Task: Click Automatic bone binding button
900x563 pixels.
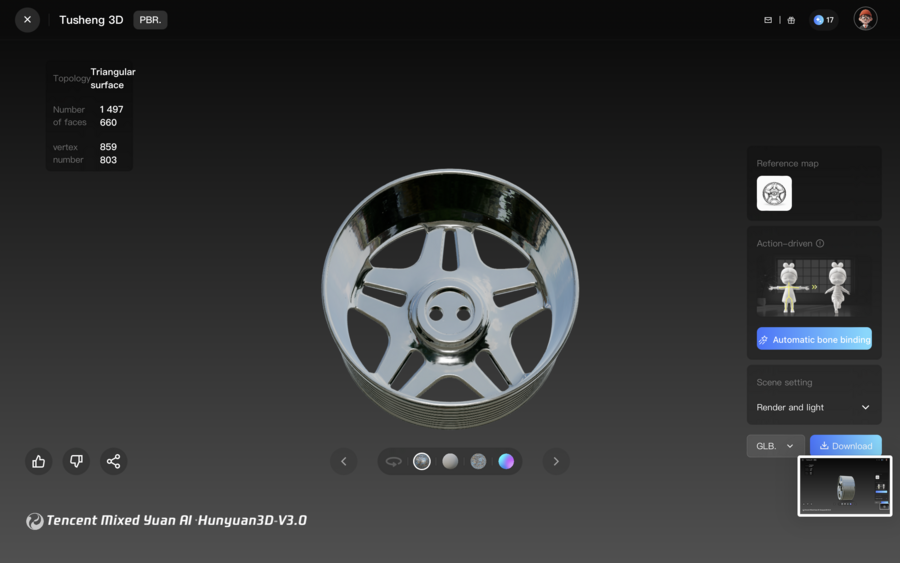Action: (x=814, y=339)
